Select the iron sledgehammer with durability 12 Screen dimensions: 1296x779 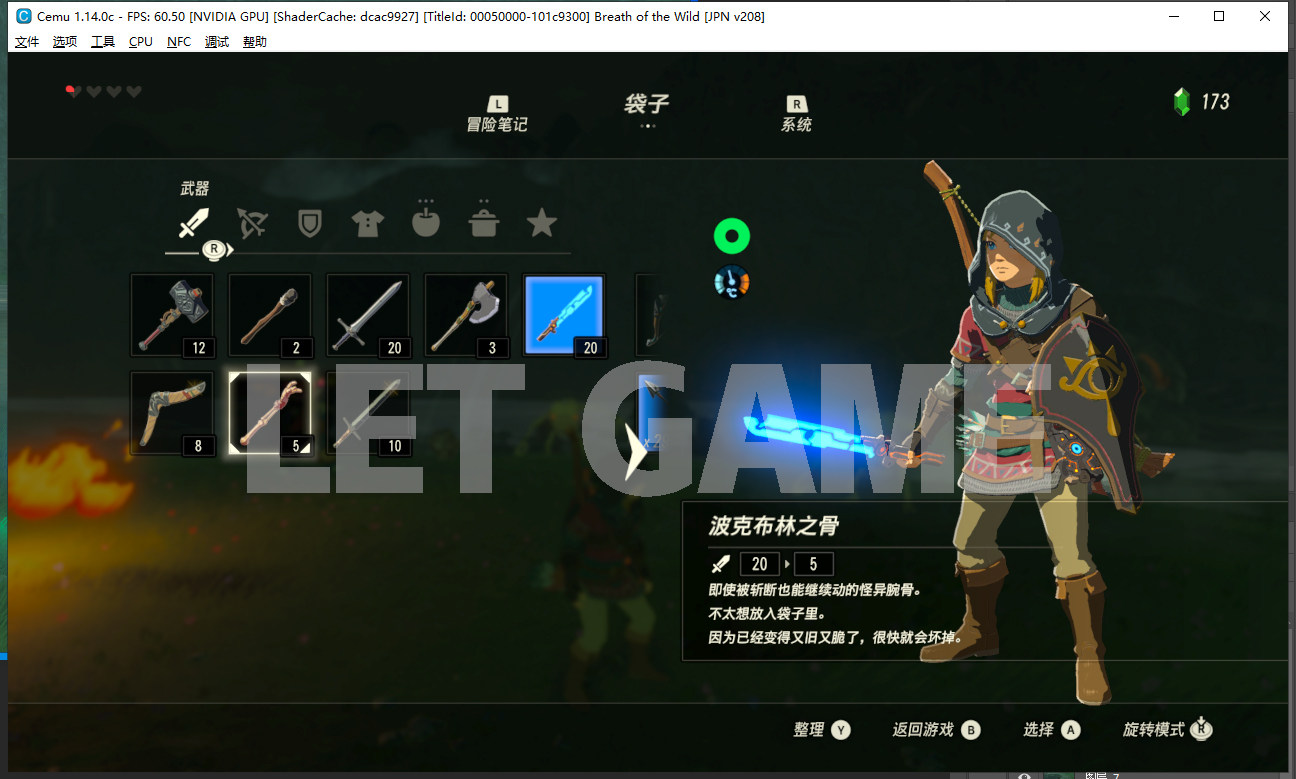172,315
